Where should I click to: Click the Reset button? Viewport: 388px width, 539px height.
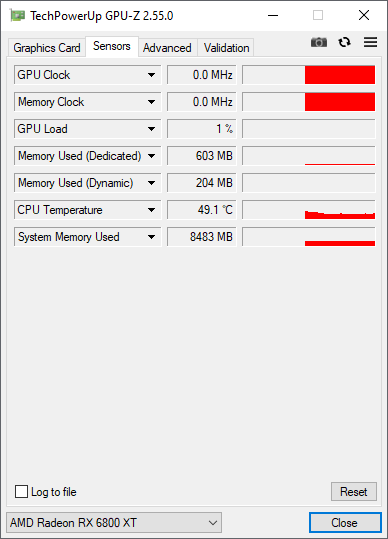(354, 492)
